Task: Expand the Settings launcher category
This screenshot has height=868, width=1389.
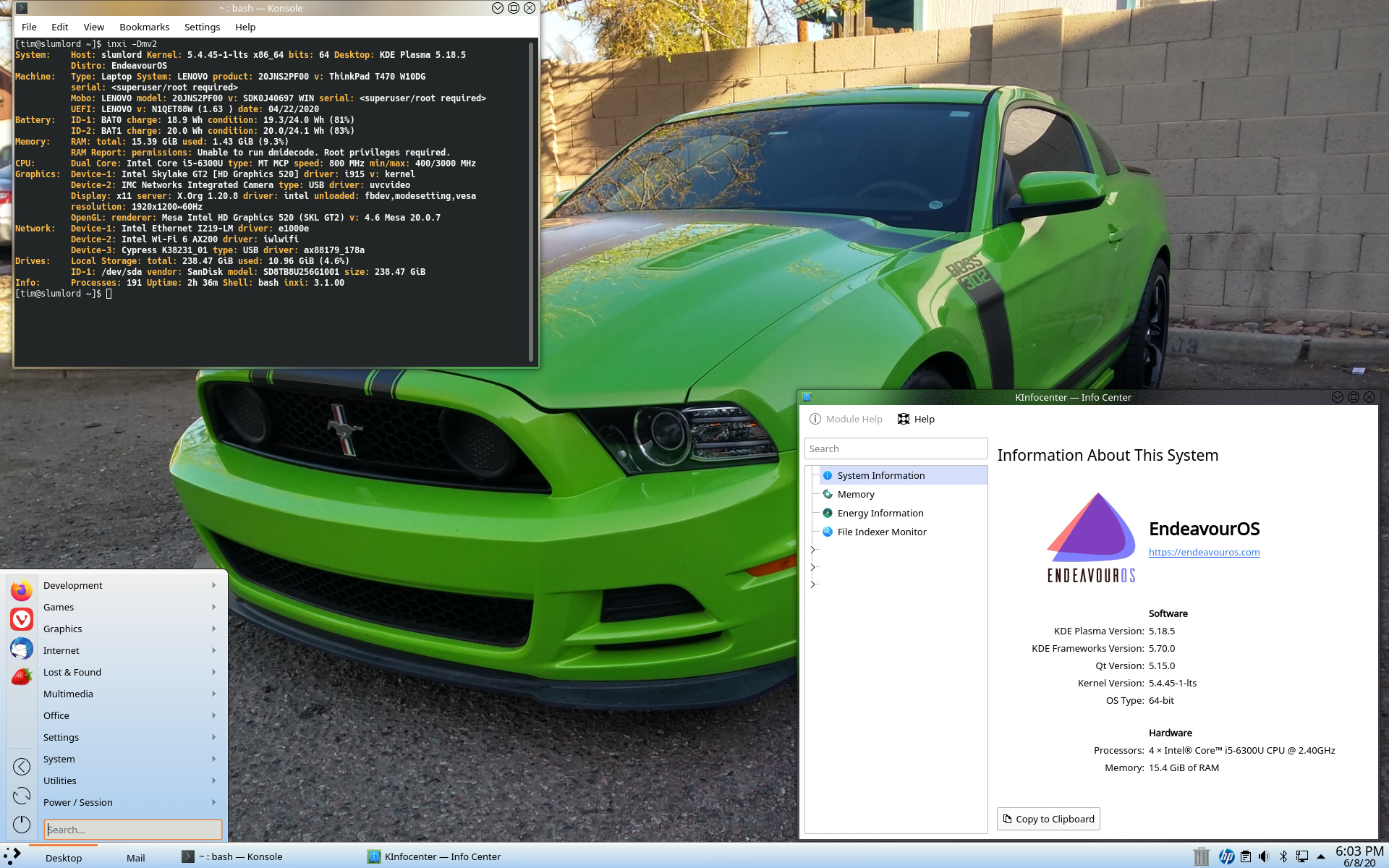Action: (130, 737)
